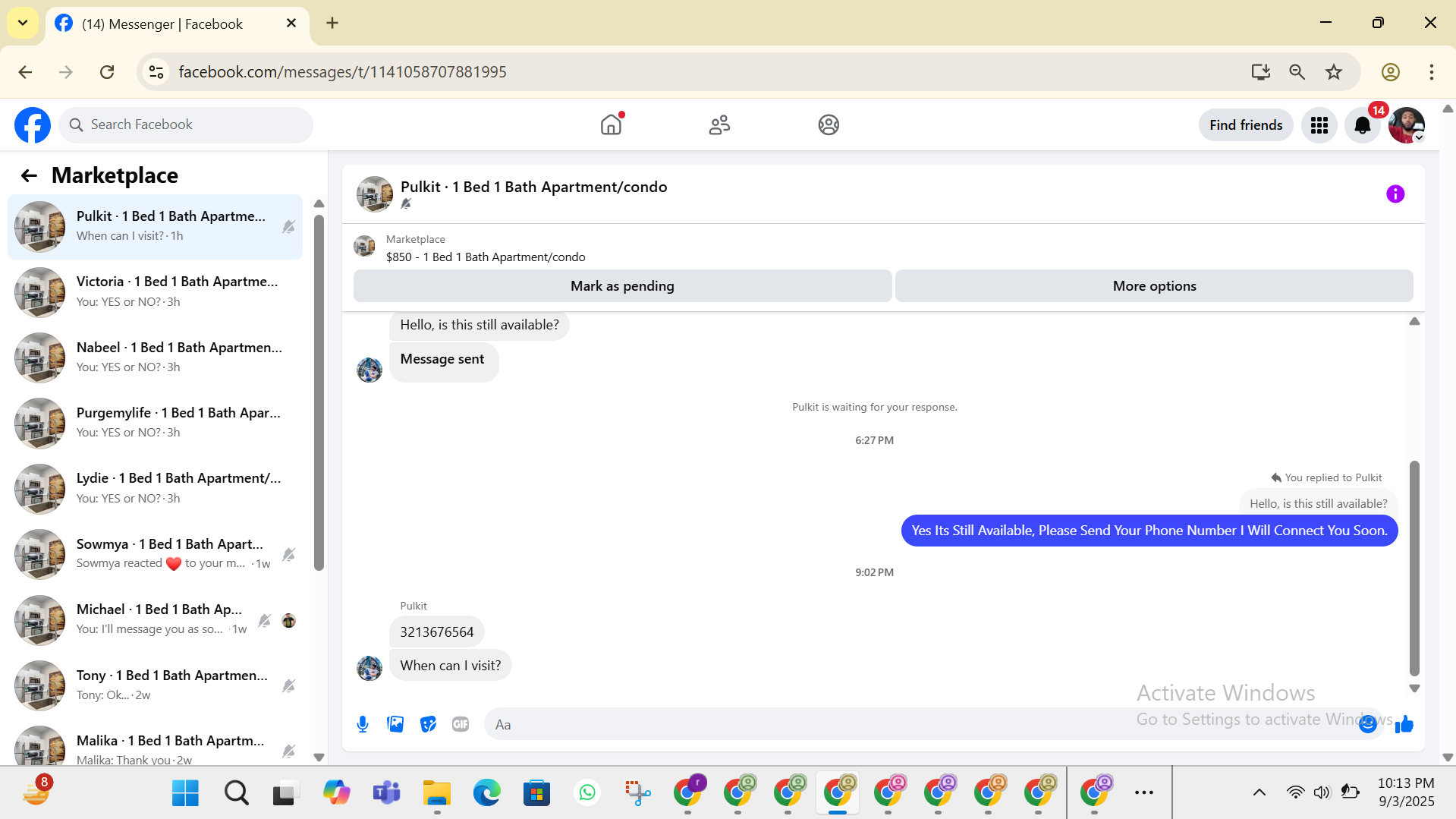The image size is (1456, 819).
Task: Open account profile picture menu
Action: [1406, 125]
